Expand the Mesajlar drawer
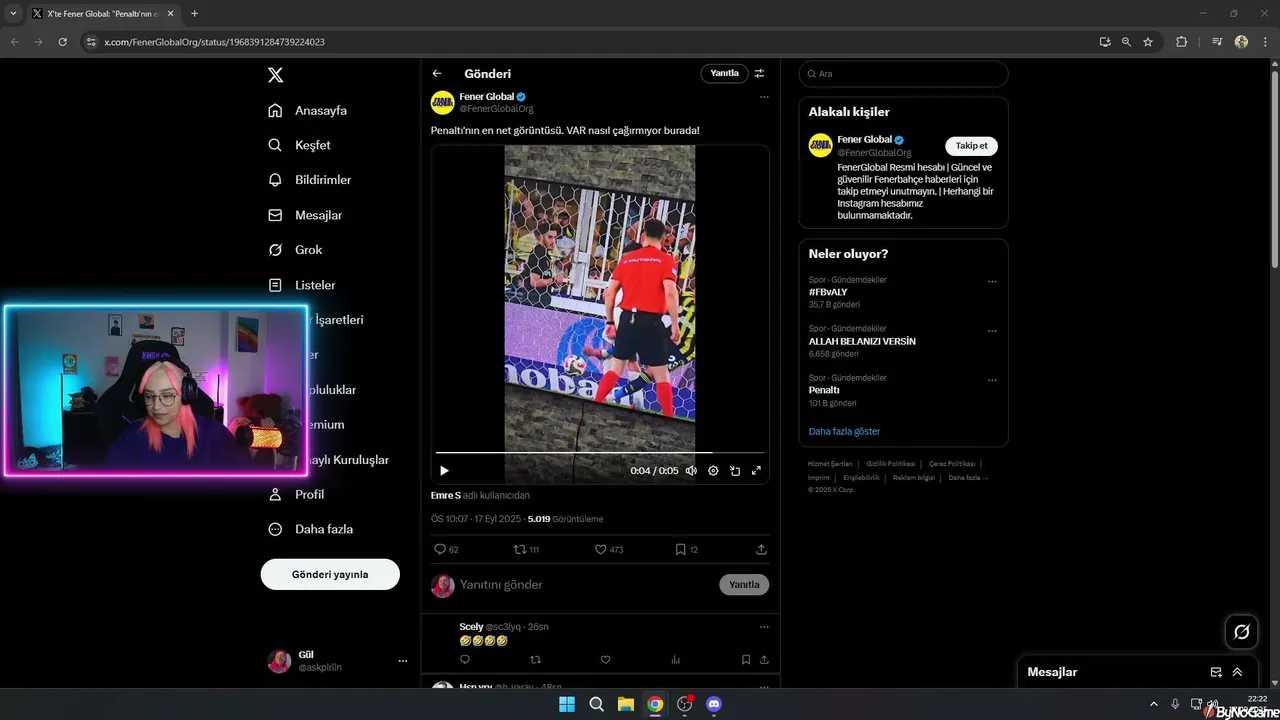1280x720 pixels. click(x=1237, y=672)
